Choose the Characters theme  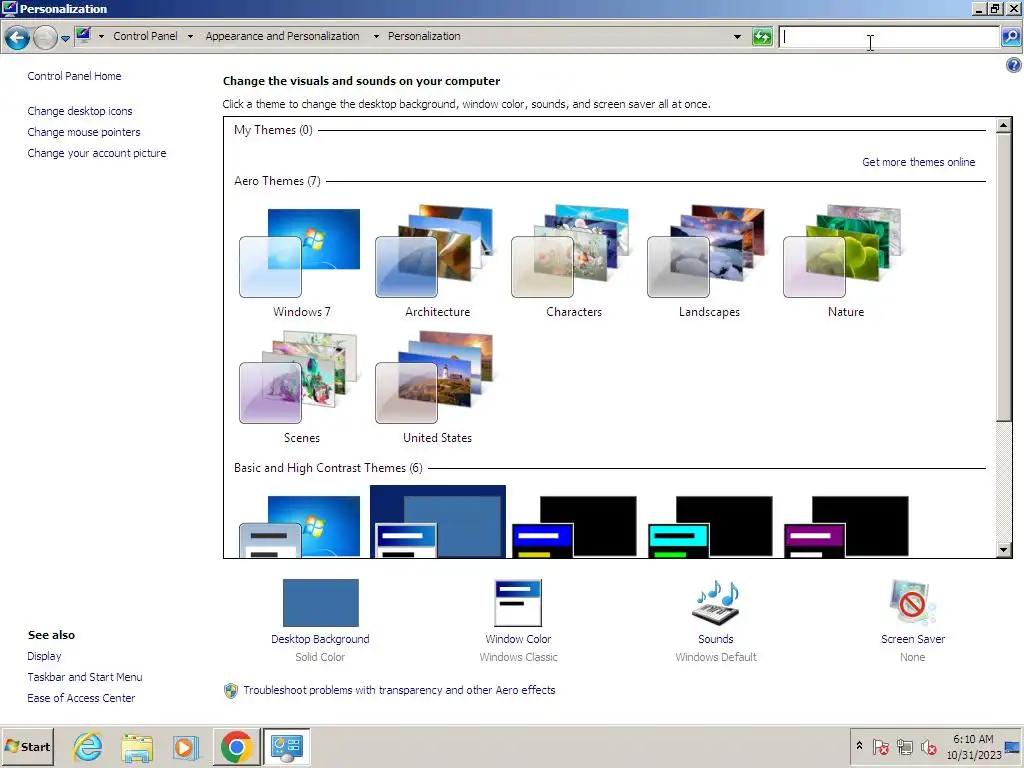click(573, 261)
